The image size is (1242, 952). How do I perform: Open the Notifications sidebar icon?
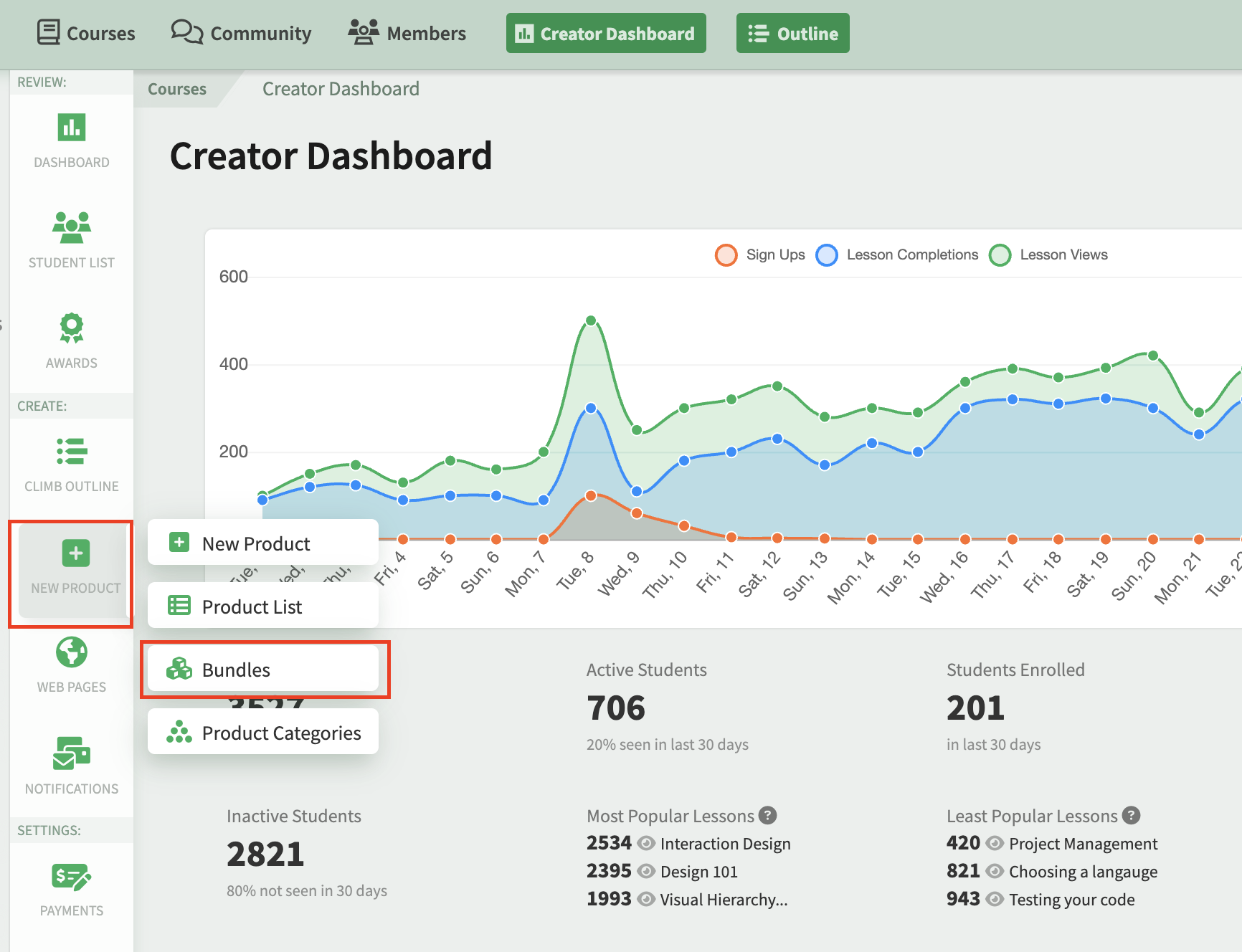[x=72, y=753]
